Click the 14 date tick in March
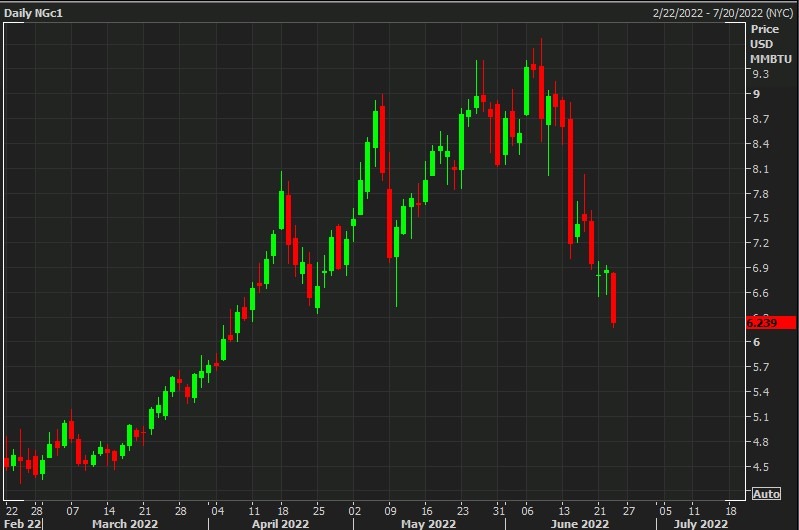The width and height of the screenshot is (799, 530). (x=109, y=511)
